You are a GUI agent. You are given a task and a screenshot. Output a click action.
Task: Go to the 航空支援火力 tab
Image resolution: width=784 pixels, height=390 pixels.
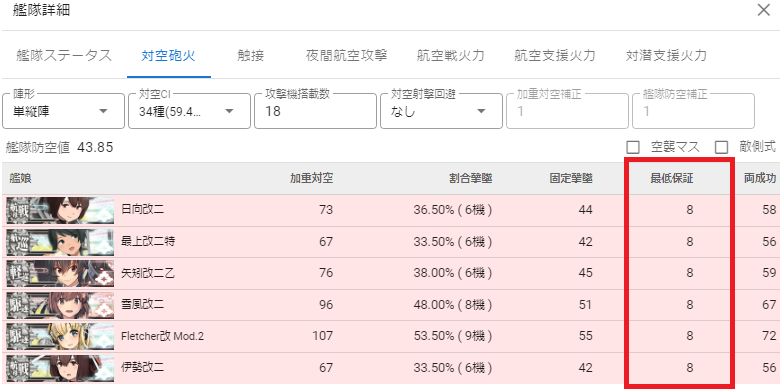point(554,56)
